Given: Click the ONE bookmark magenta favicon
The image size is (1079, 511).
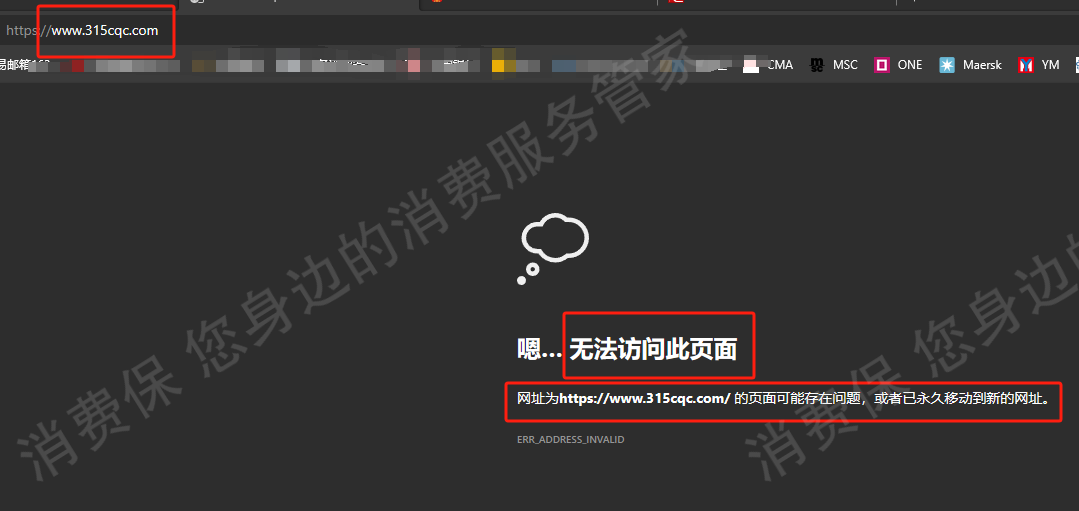Looking at the screenshot, I should tap(882, 65).
